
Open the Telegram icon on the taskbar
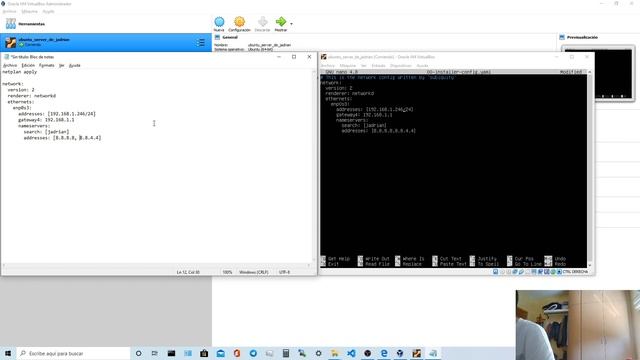[x=253, y=353]
